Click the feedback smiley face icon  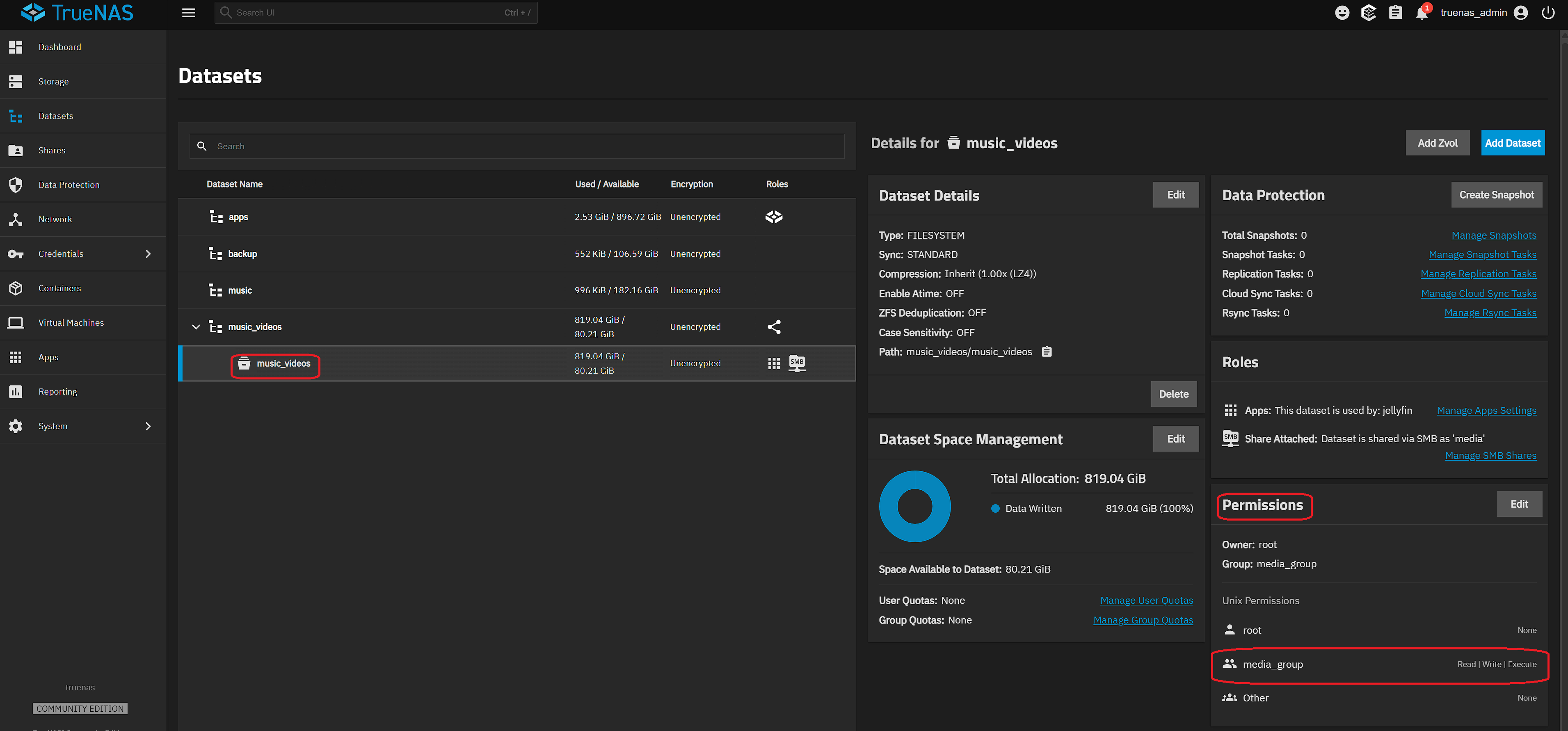tap(1342, 13)
